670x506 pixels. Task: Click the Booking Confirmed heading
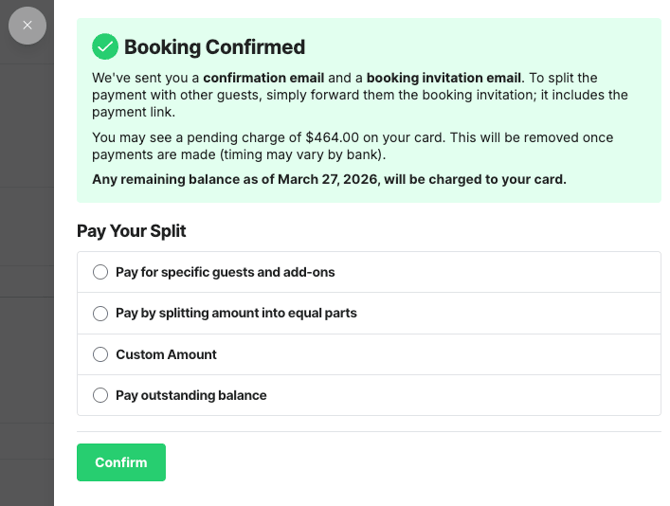pos(214,47)
